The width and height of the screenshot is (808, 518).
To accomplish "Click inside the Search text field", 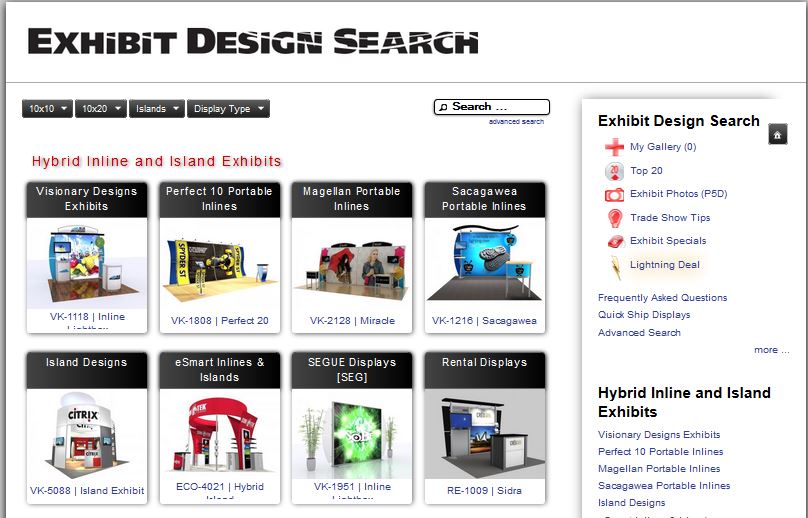I will [x=498, y=107].
